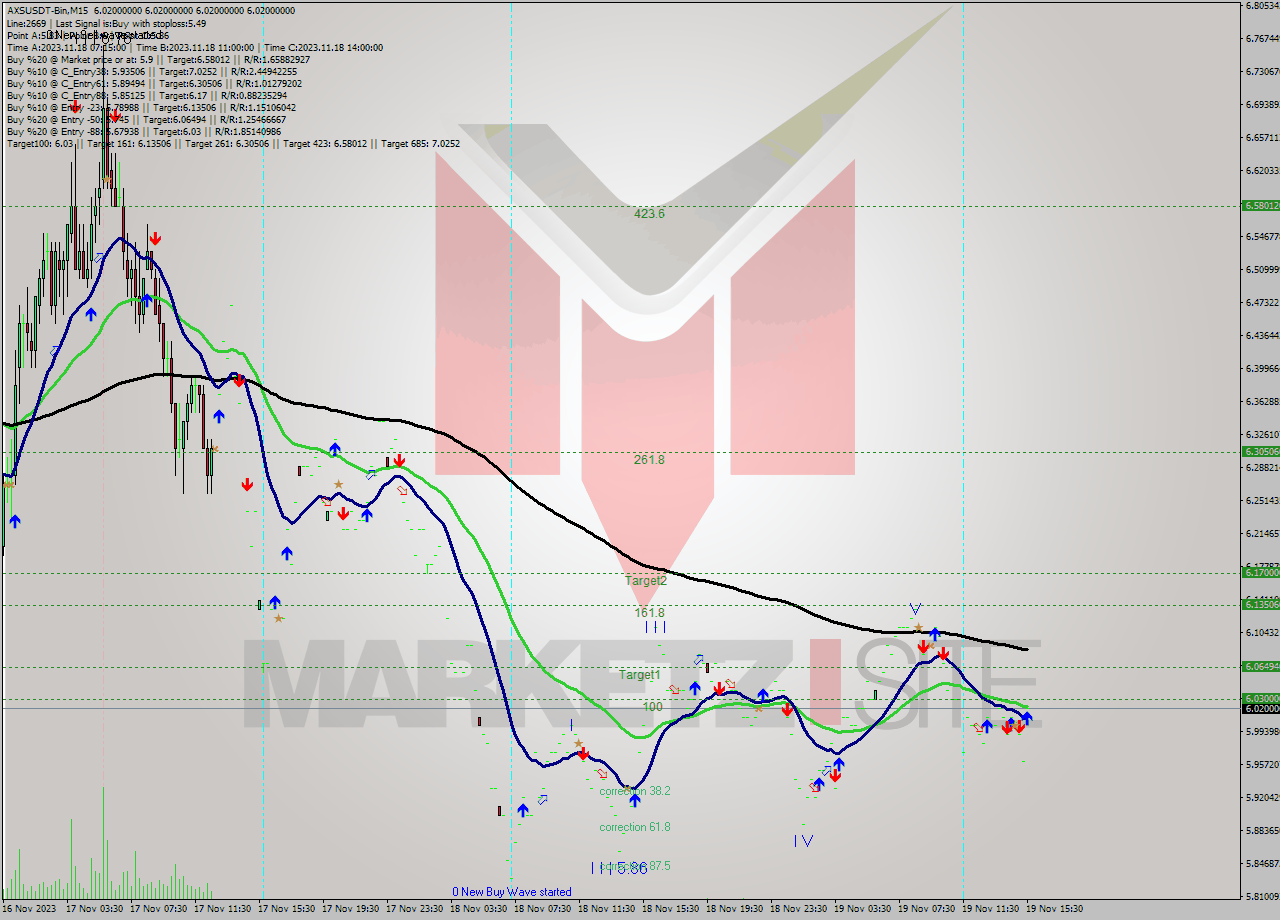Click the green 6.30506 price level marker

tap(1260, 451)
